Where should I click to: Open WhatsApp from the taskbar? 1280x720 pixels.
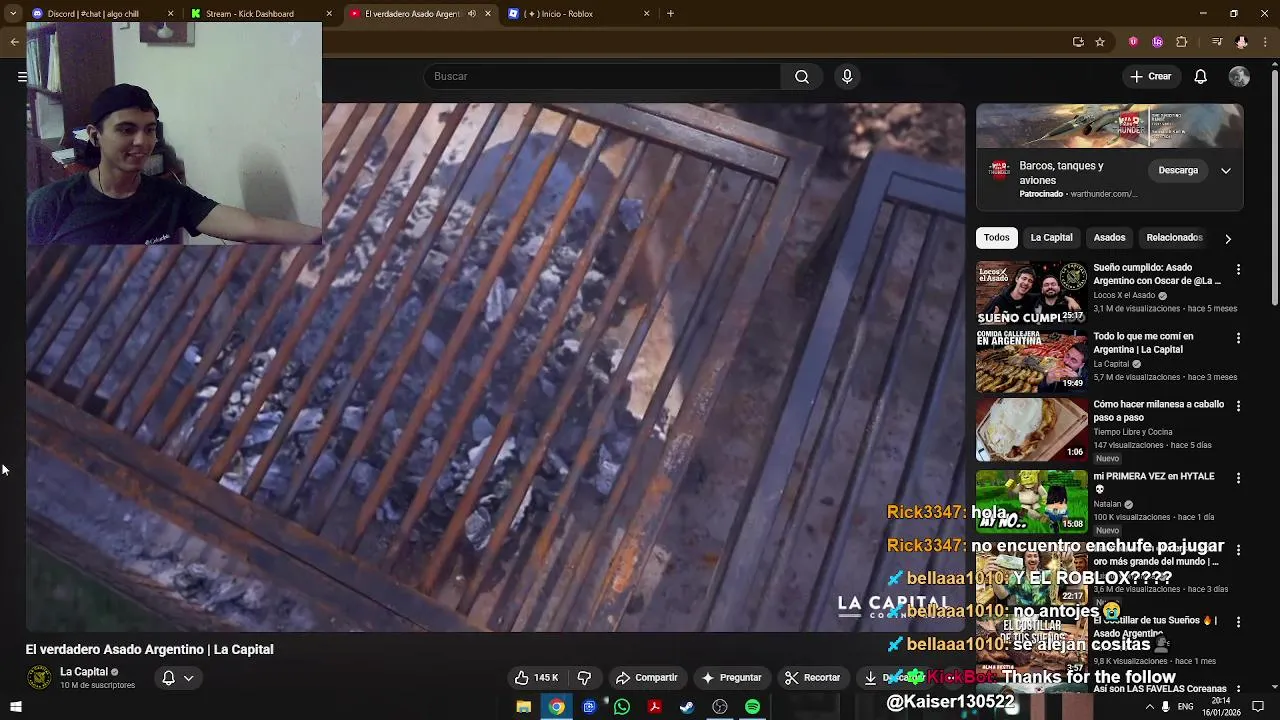coord(622,707)
